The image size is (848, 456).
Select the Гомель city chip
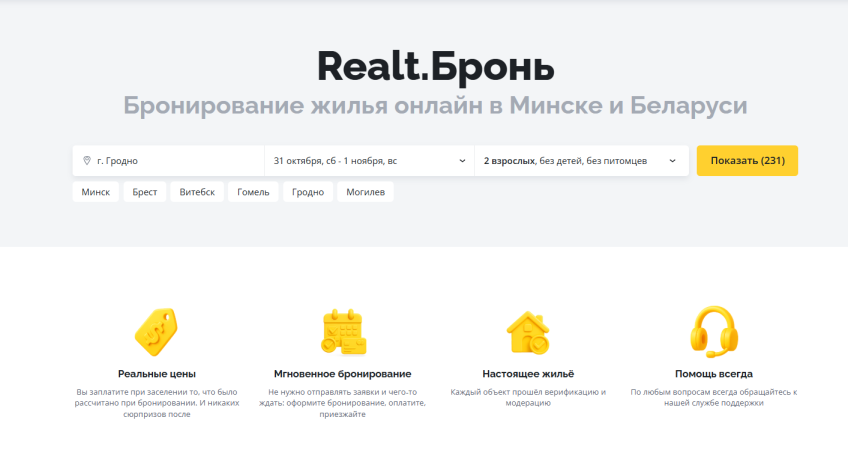tap(253, 192)
